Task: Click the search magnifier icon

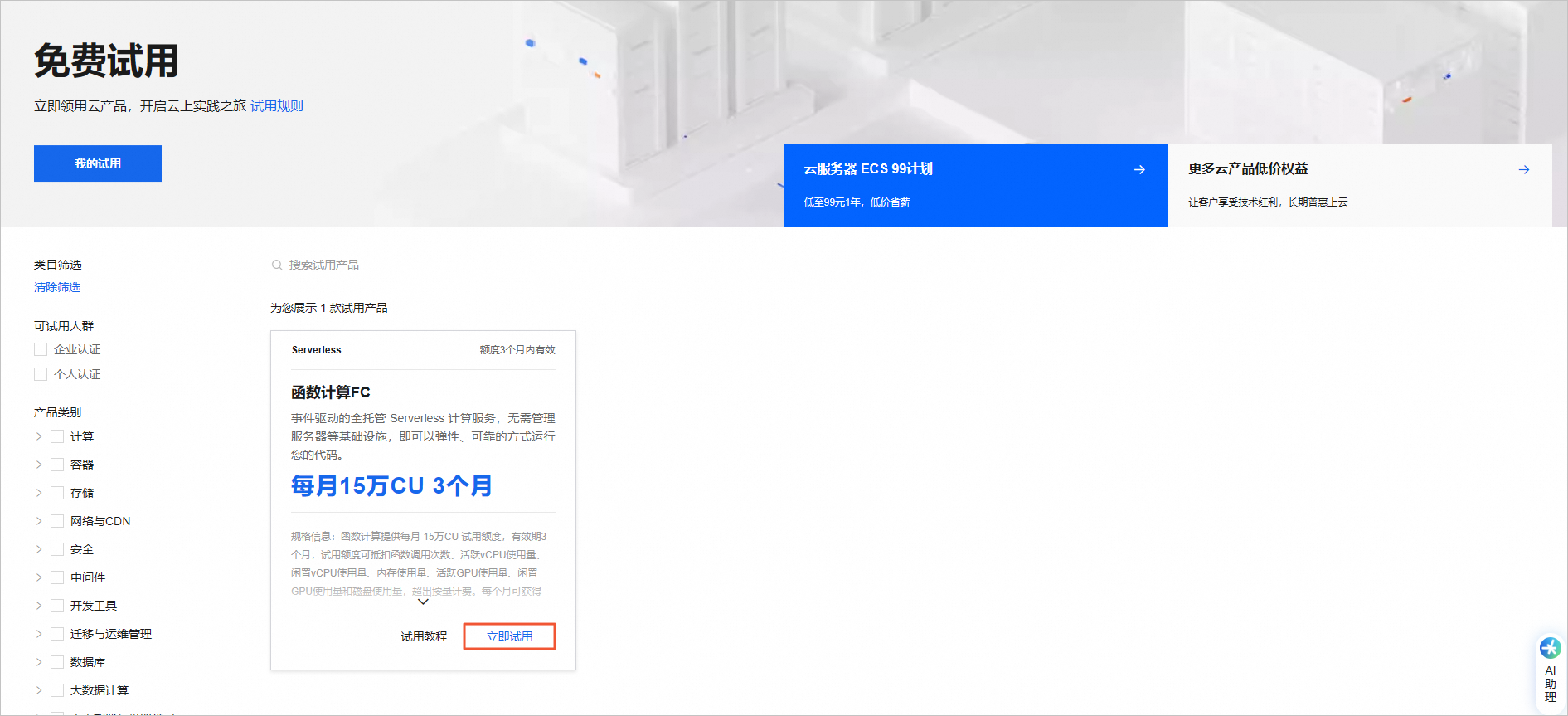Action: [277, 265]
